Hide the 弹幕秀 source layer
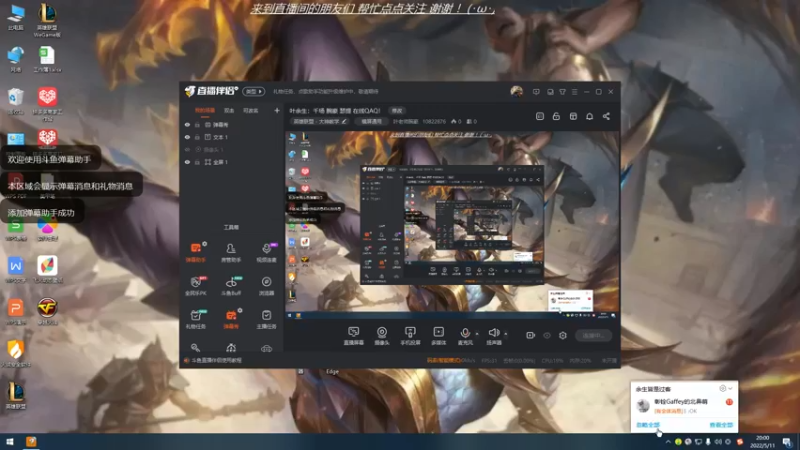The width and height of the screenshot is (800, 450). click(x=187, y=124)
